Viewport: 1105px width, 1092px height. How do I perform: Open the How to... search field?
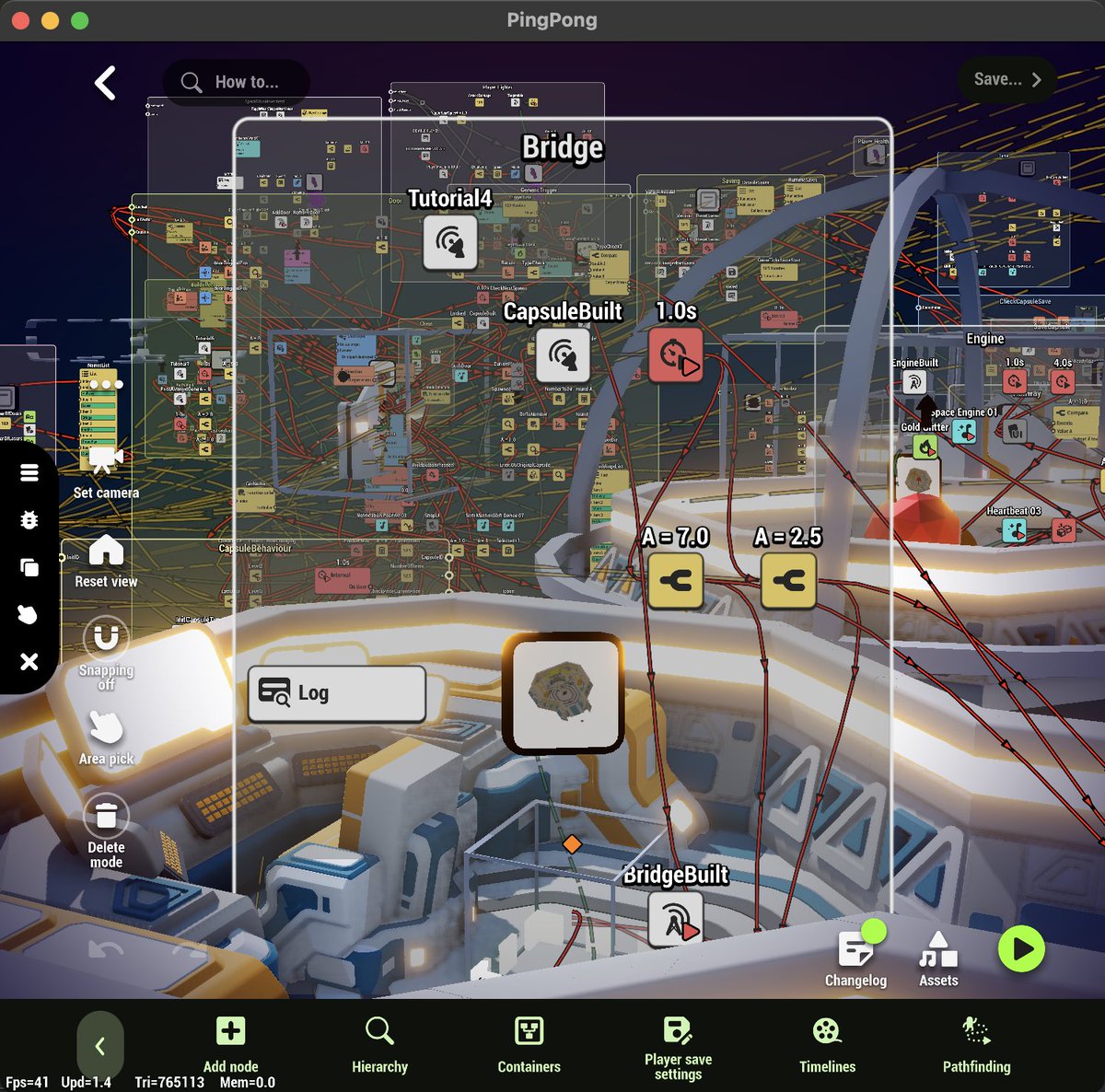236,82
